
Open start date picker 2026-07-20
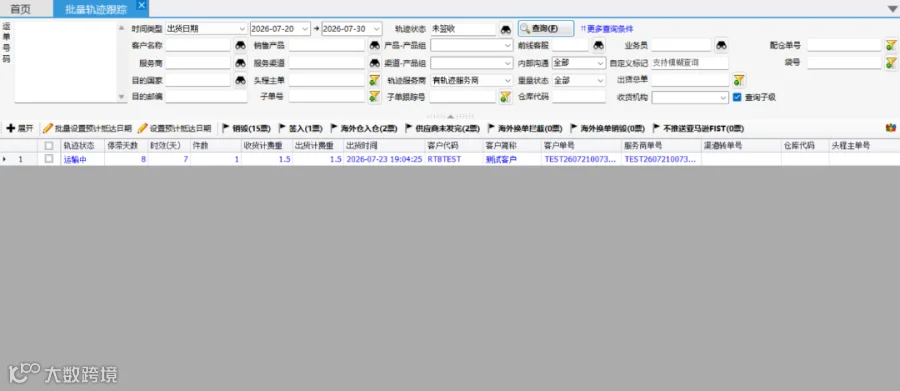click(305, 29)
